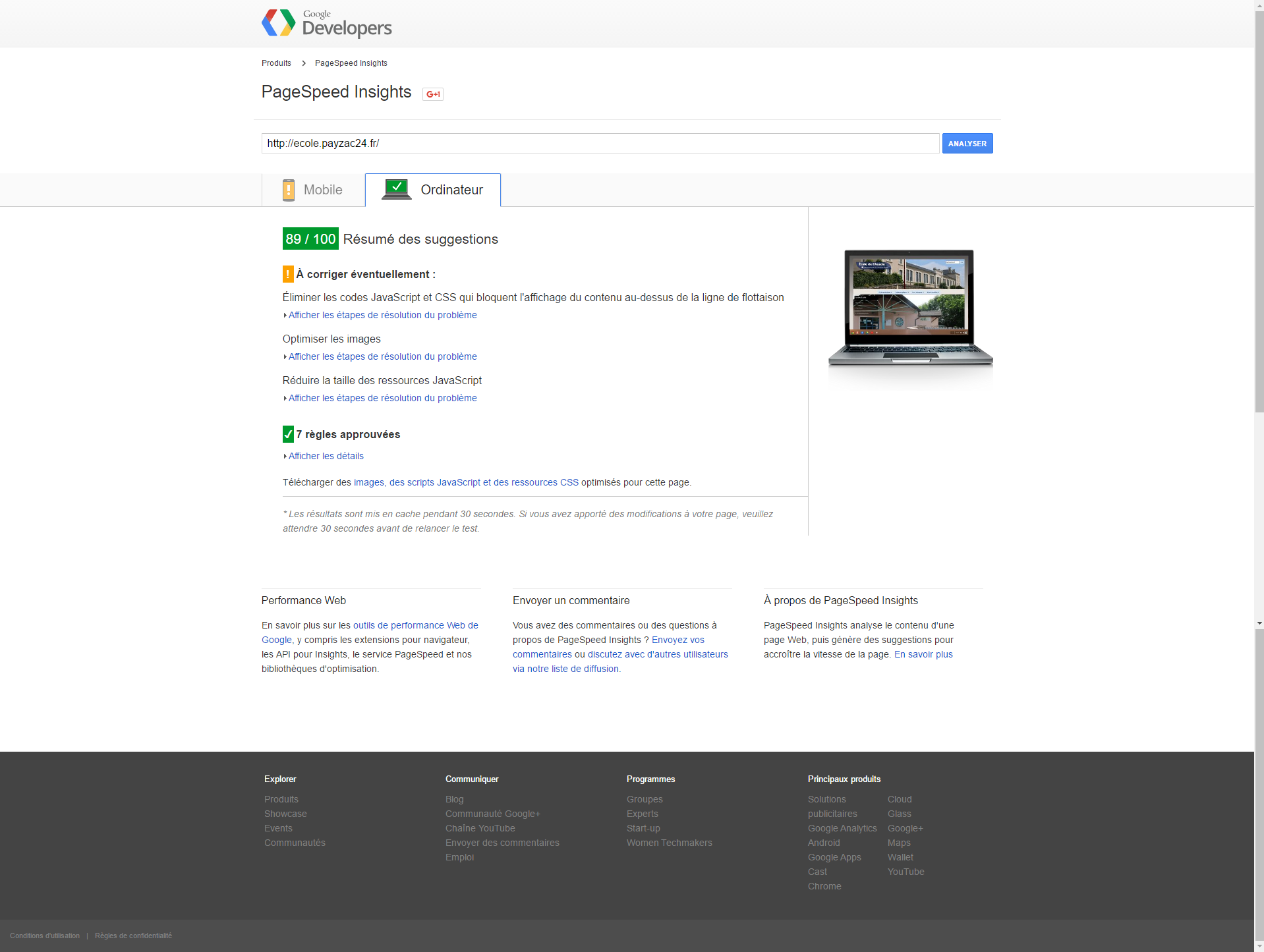Image resolution: width=1264 pixels, height=952 pixels.
Task: Click inside the URL input field
Action: click(600, 144)
